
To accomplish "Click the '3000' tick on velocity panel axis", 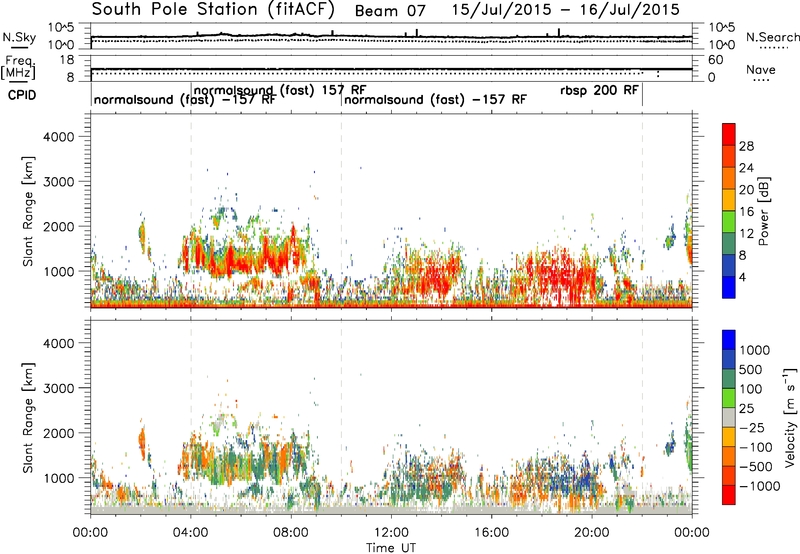I will [x=58, y=388].
